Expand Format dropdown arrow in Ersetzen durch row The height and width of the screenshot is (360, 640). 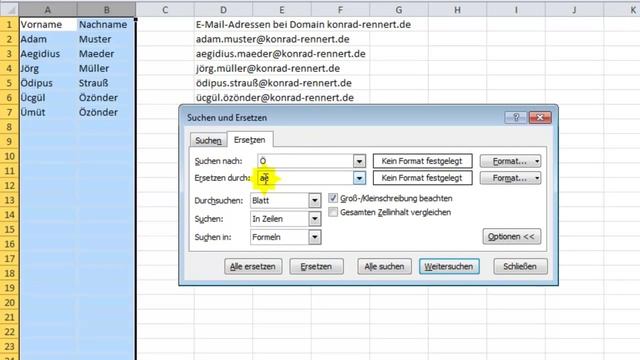tap(537, 178)
